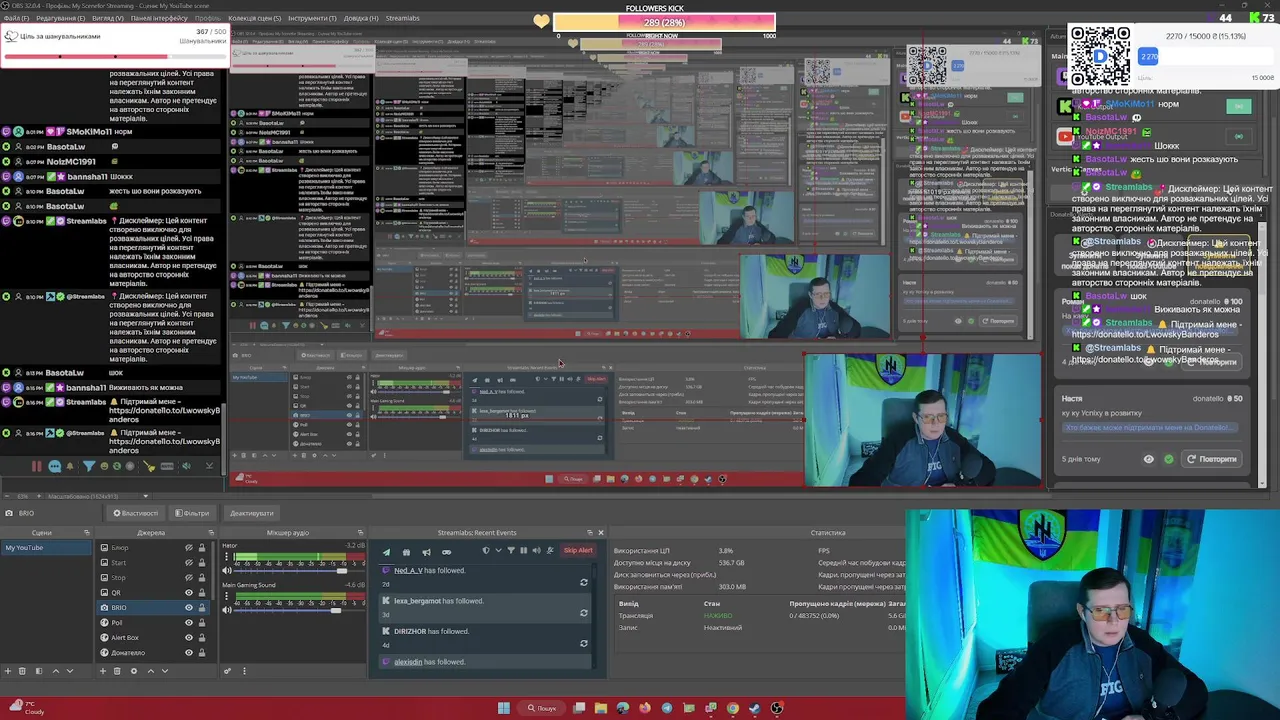Image resolution: width=1280 pixels, height=720 pixels.
Task: Click the gift icon in Recent Events
Action: tap(406, 552)
